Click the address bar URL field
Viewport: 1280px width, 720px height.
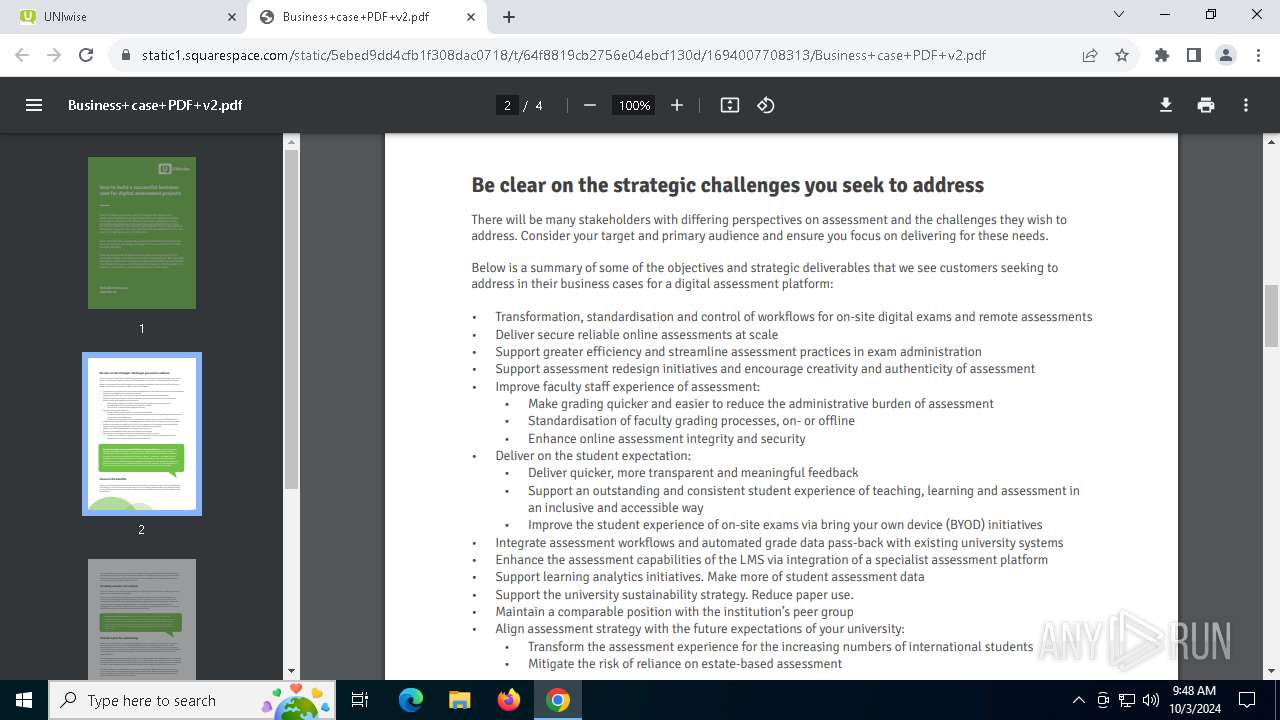600,55
